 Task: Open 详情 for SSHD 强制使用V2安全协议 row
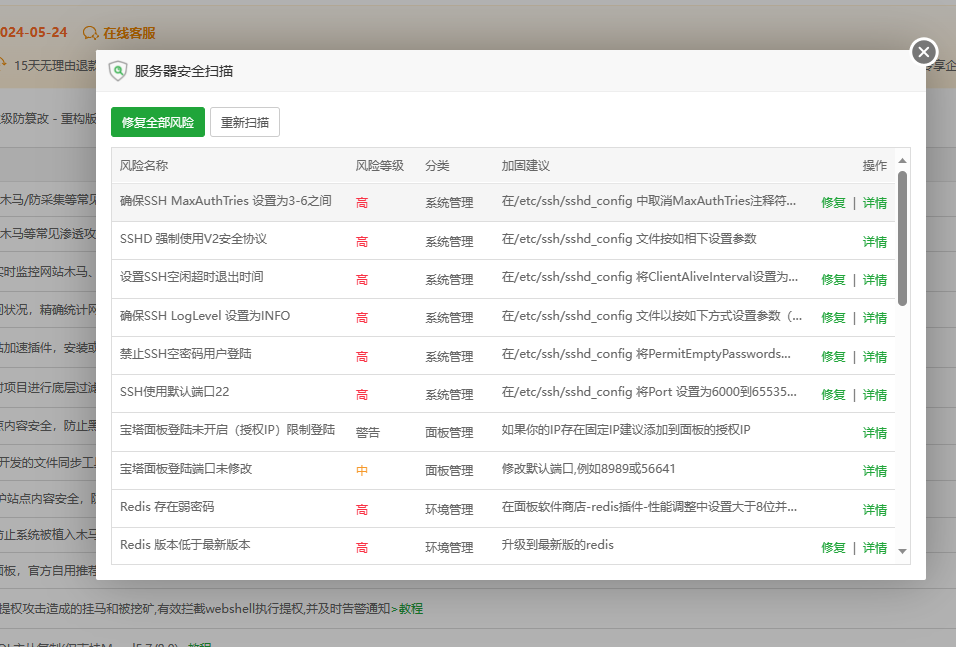tap(875, 242)
